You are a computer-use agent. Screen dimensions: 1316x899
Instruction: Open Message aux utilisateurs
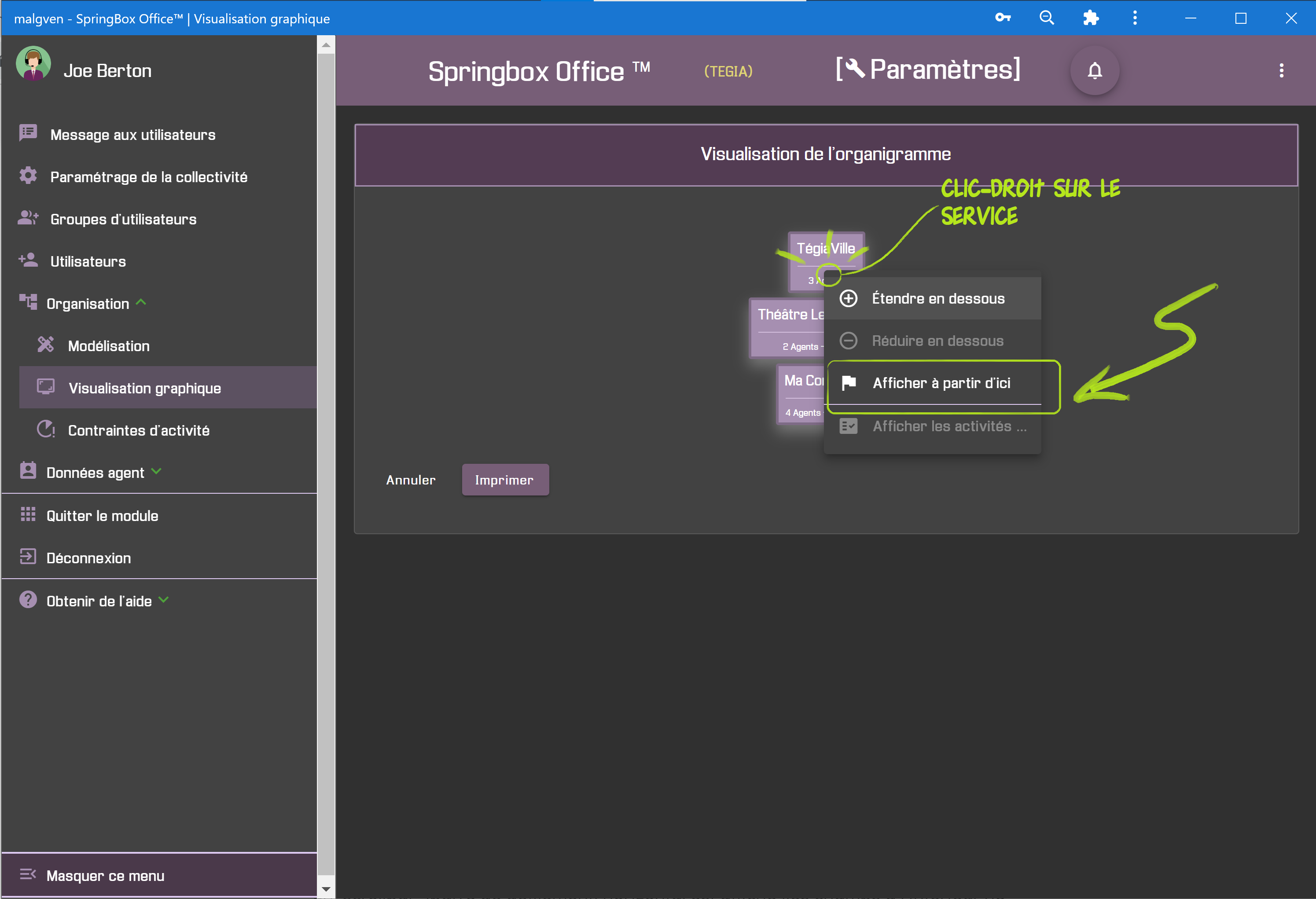[158, 134]
